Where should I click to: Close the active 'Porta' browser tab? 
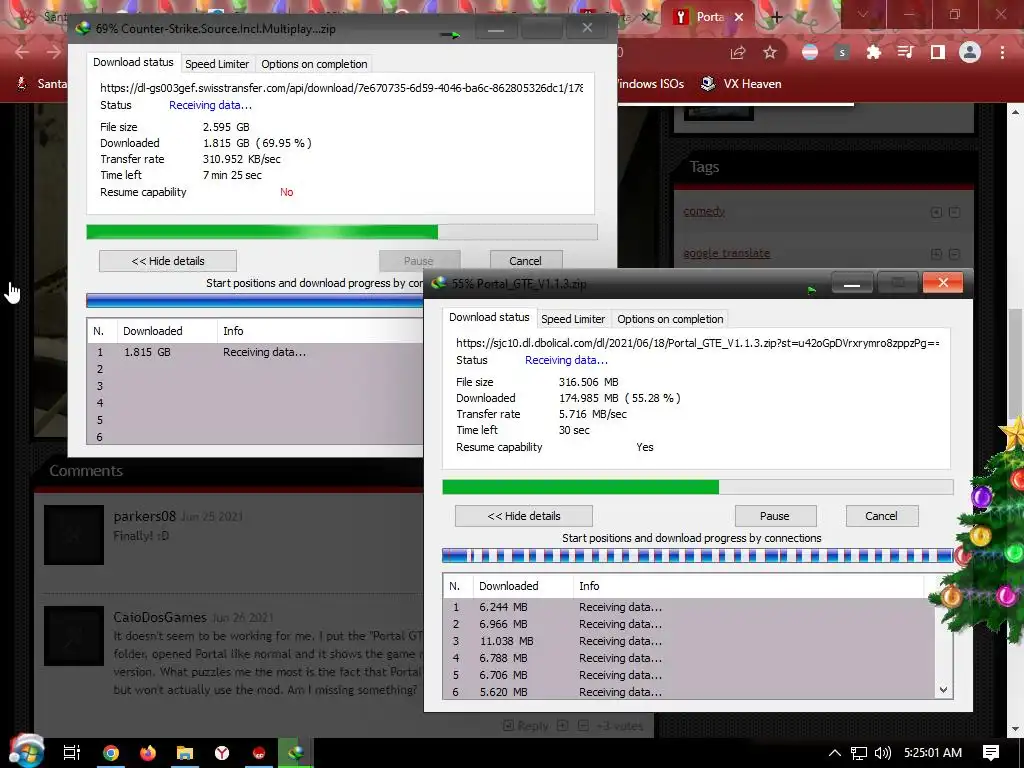tap(739, 17)
